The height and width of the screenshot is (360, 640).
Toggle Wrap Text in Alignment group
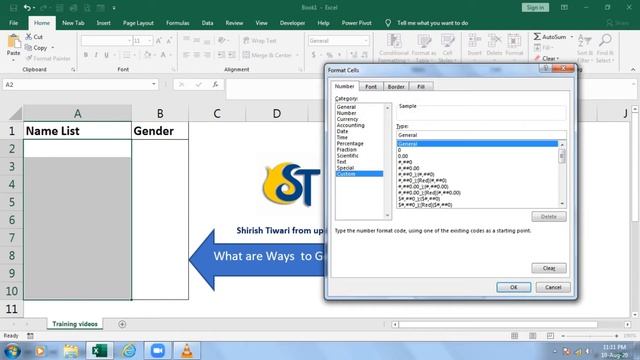260,41
